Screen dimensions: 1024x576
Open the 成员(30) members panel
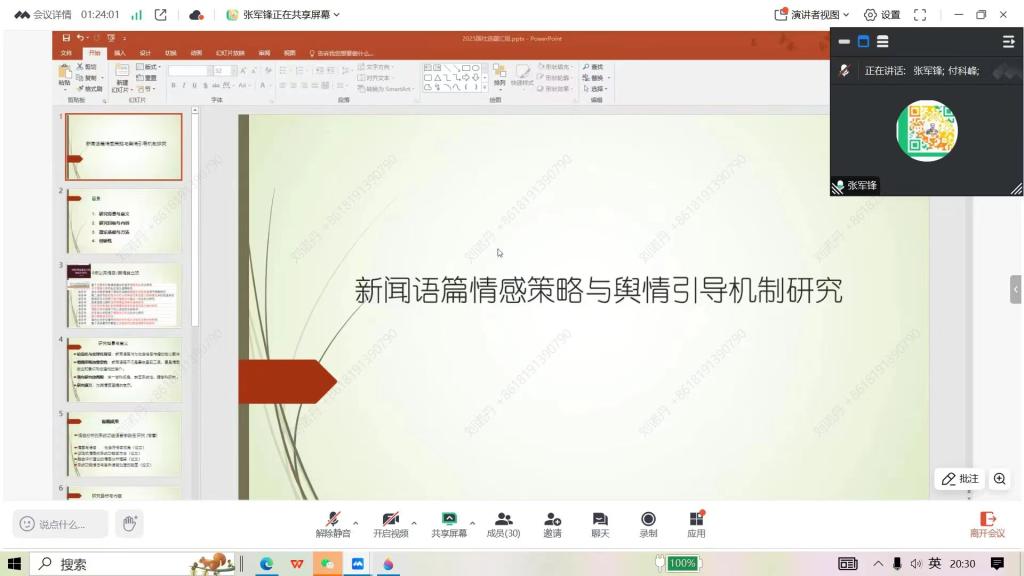503,523
